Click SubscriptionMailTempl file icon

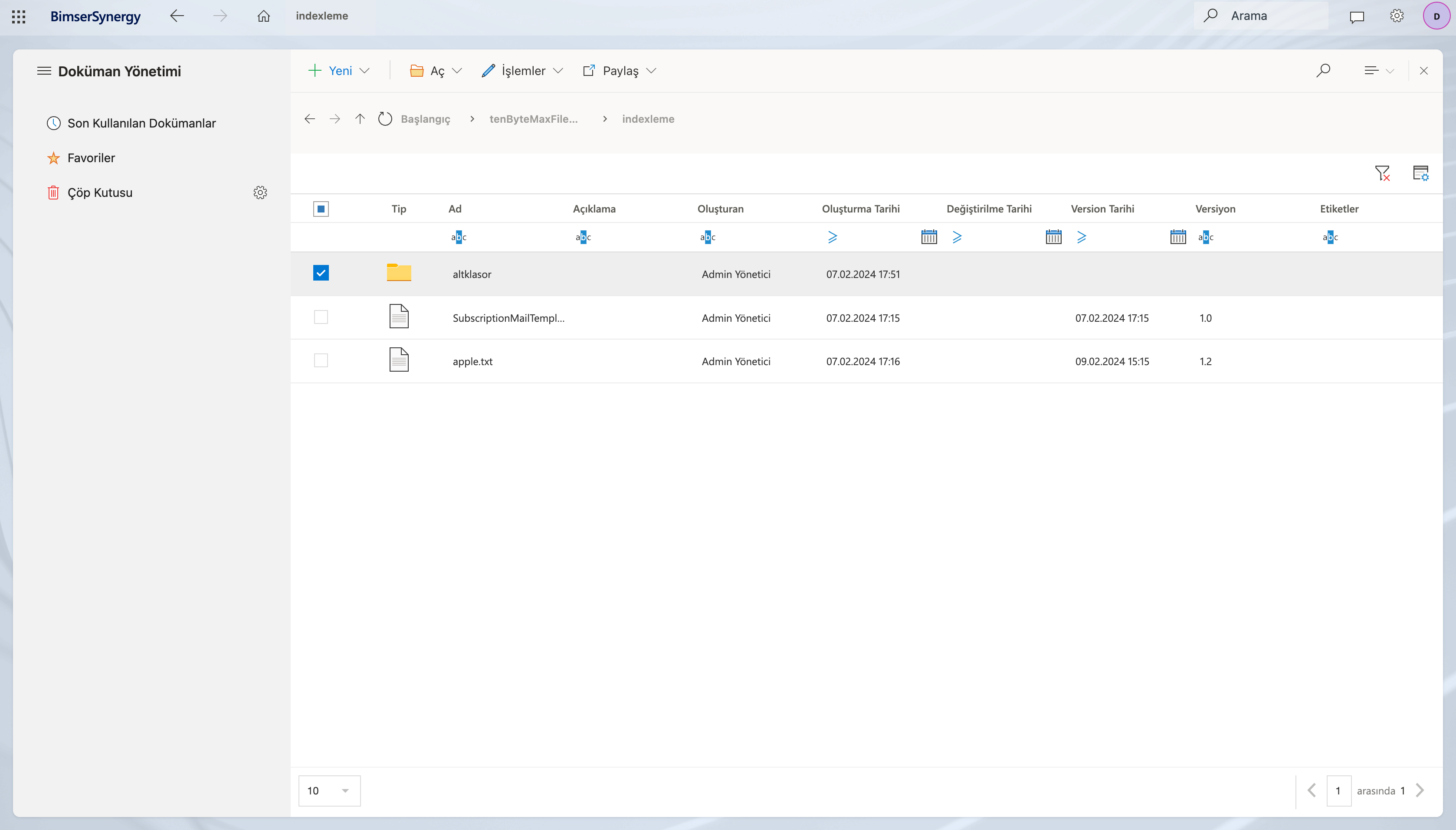click(x=399, y=317)
